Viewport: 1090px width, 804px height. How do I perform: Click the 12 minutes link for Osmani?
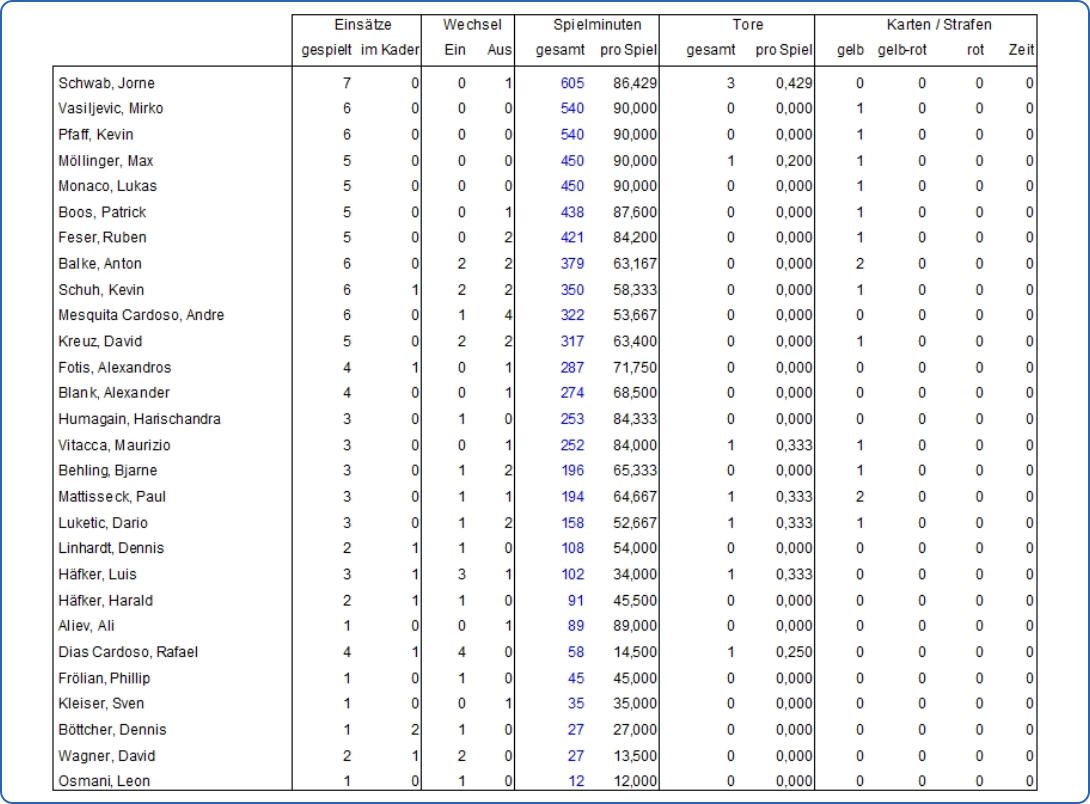[578, 781]
